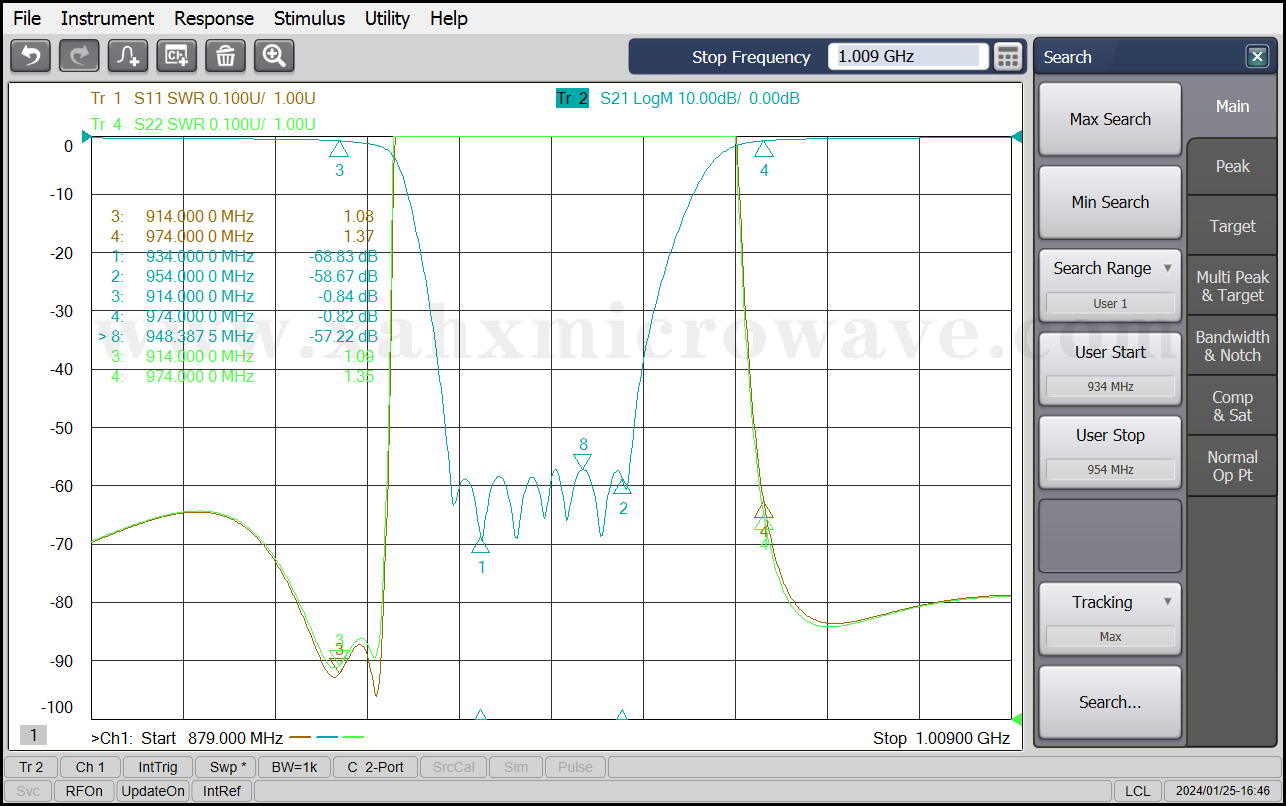Click the Undo arrow toolbar icon

(31, 56)
